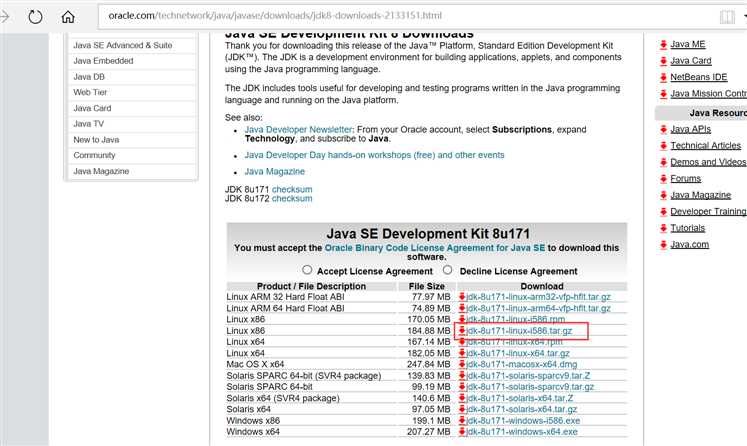Click the Product / File Description column header
This screenshot has width=747, height=446.
click(312, 286)
